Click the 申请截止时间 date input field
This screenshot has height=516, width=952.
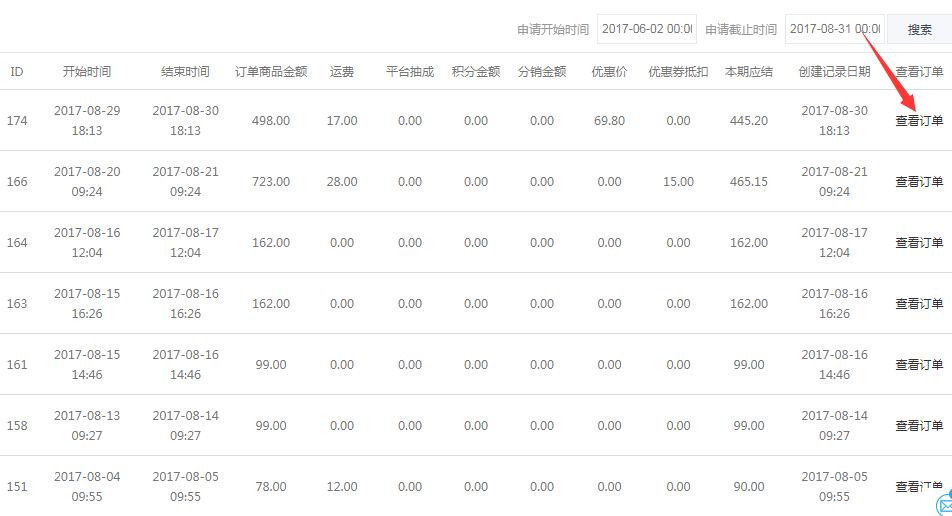834,29
